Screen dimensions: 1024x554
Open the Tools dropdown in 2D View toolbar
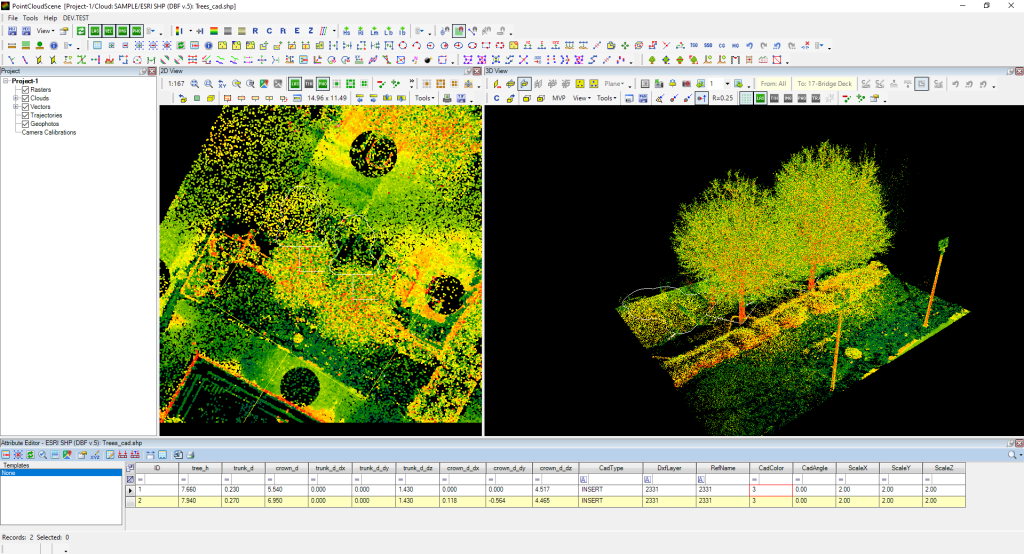point(425,98)
